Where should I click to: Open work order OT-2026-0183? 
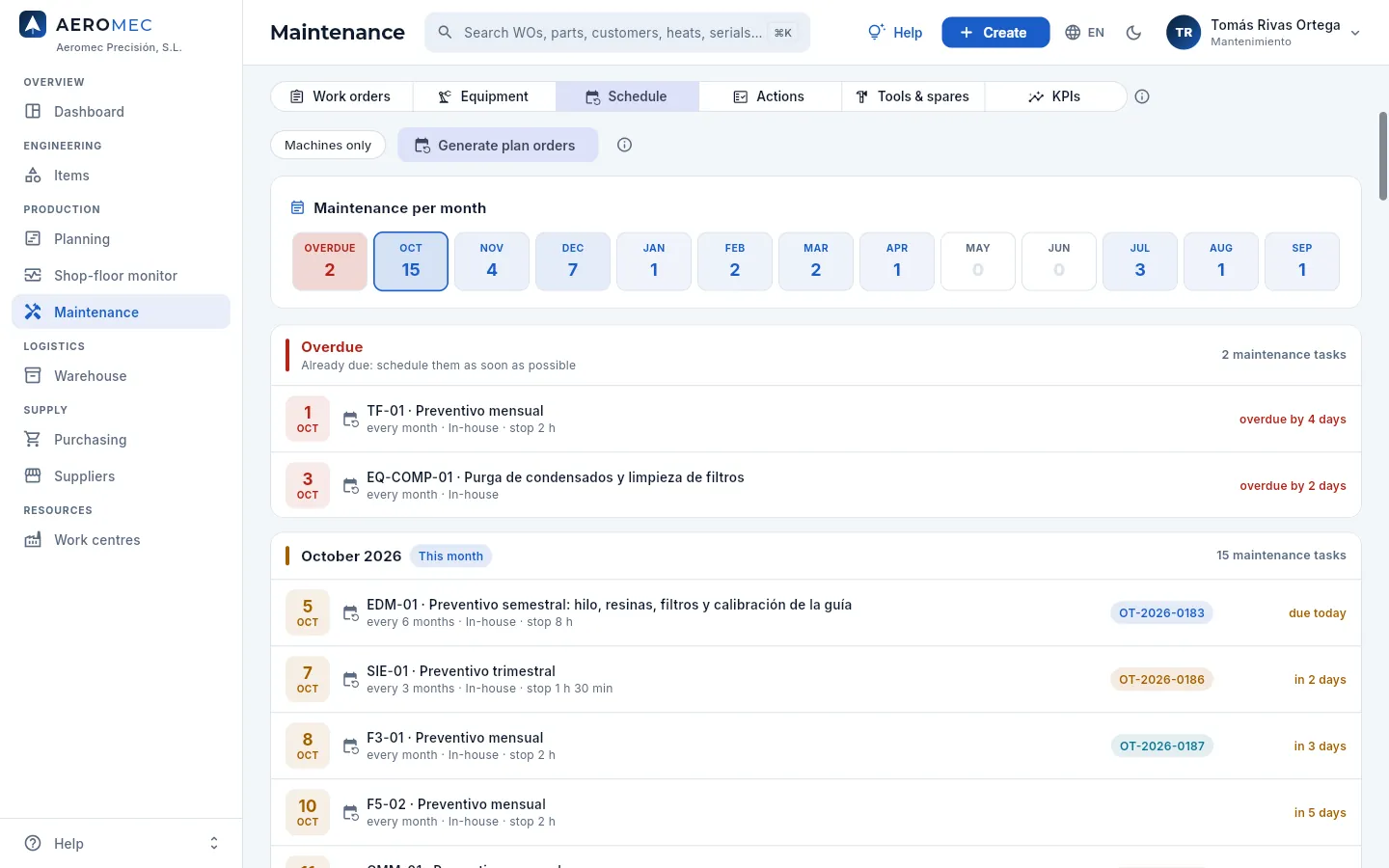point(1161,613)
